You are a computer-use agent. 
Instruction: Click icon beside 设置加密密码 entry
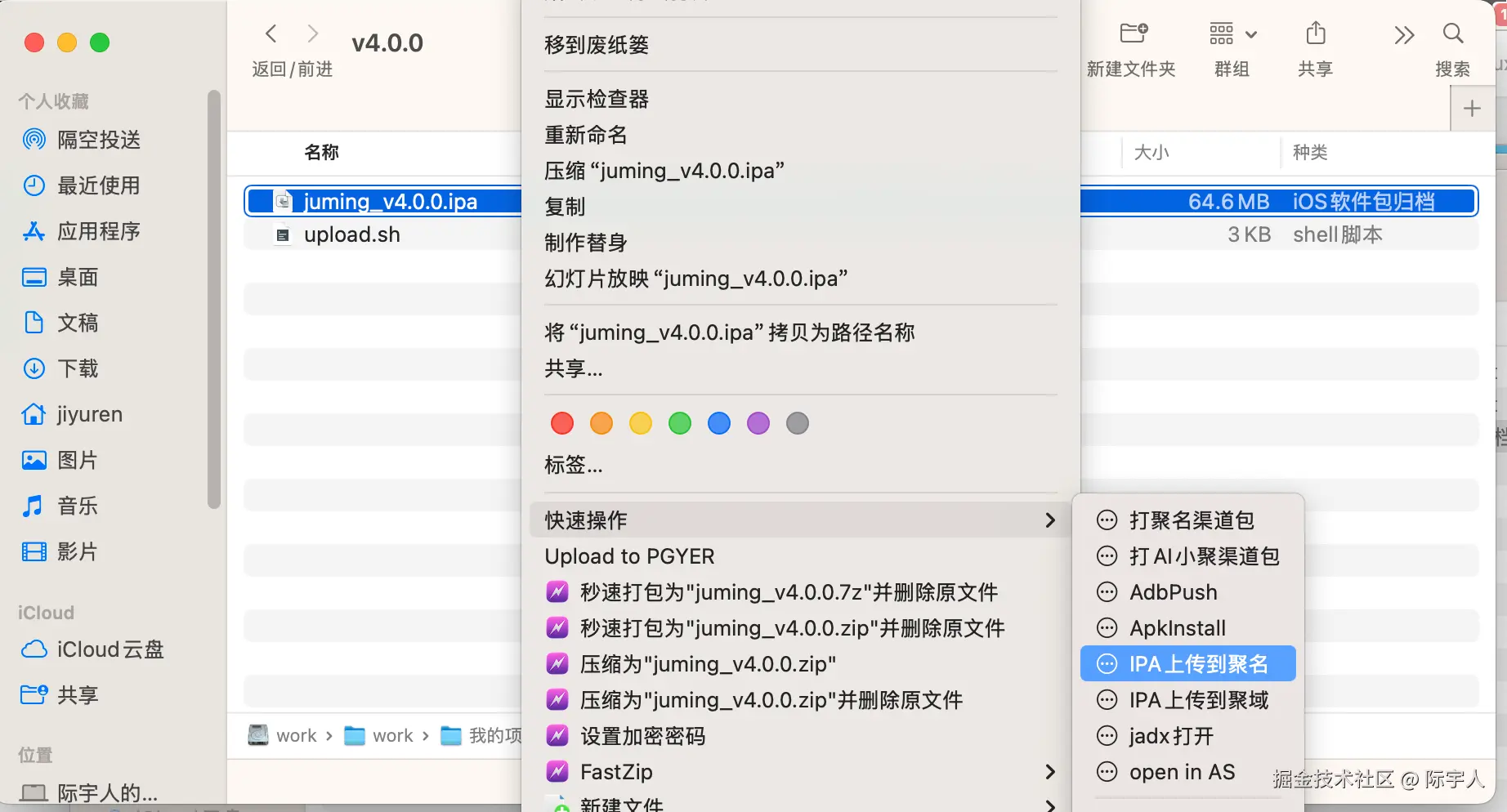point(557,736)
